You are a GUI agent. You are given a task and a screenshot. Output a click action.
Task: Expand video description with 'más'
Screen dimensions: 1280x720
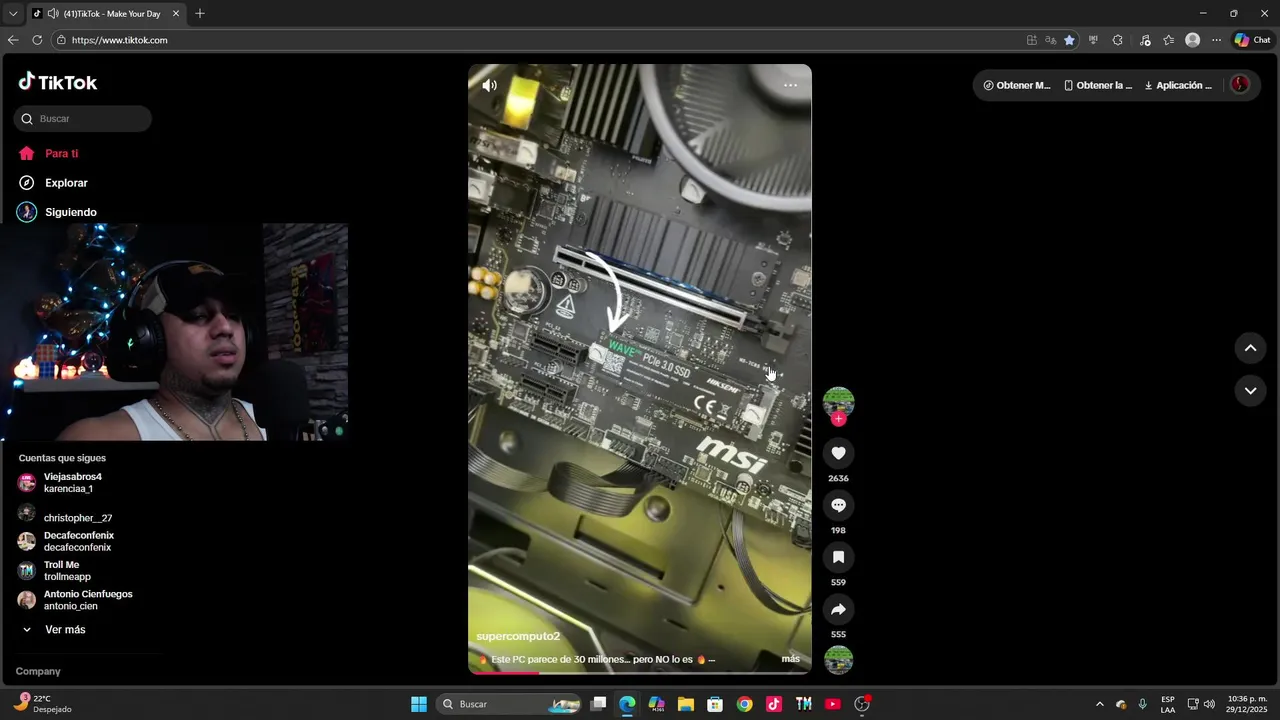790,659
